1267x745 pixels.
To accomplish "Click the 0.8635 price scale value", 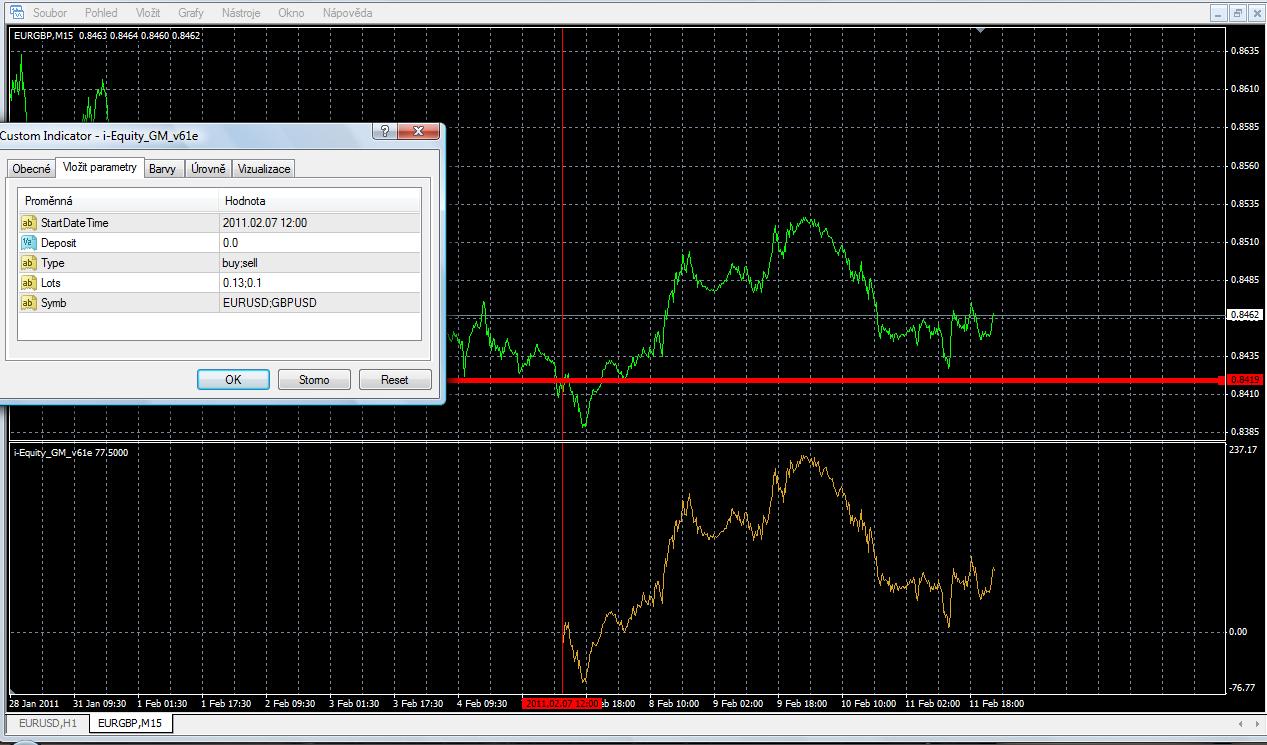I will click(1246, 50).
